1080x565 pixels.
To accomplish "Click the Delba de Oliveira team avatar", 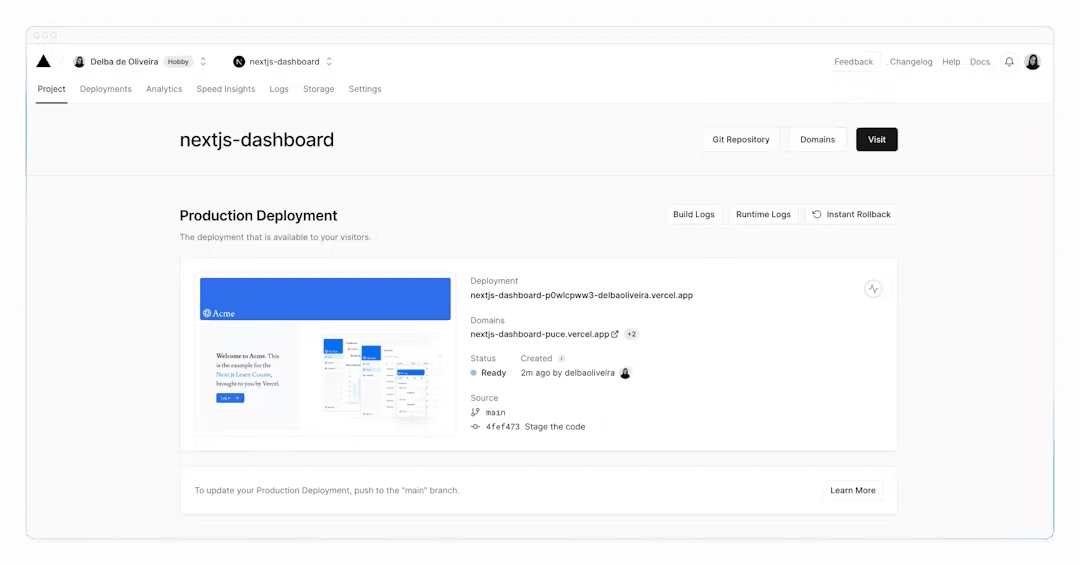I will (79, 62).
